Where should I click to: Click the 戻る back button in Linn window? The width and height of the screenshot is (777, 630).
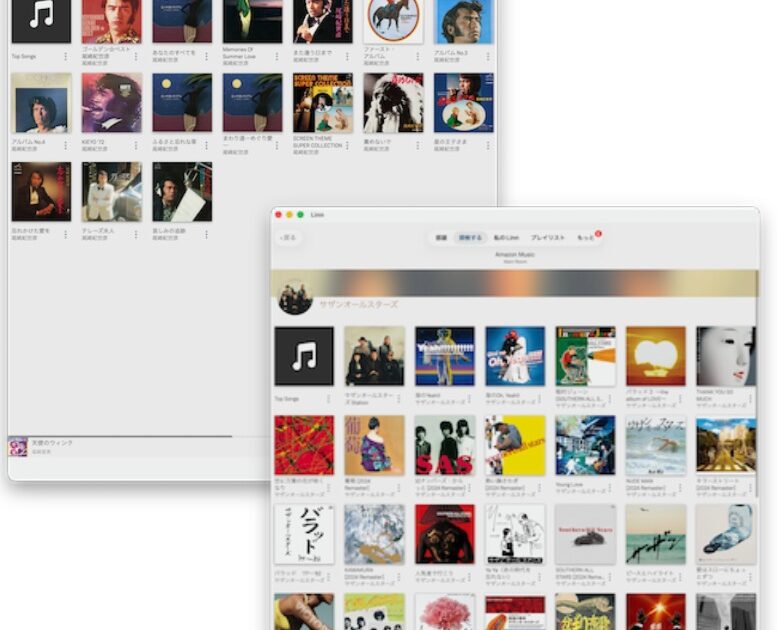click(x=288, y=238)
